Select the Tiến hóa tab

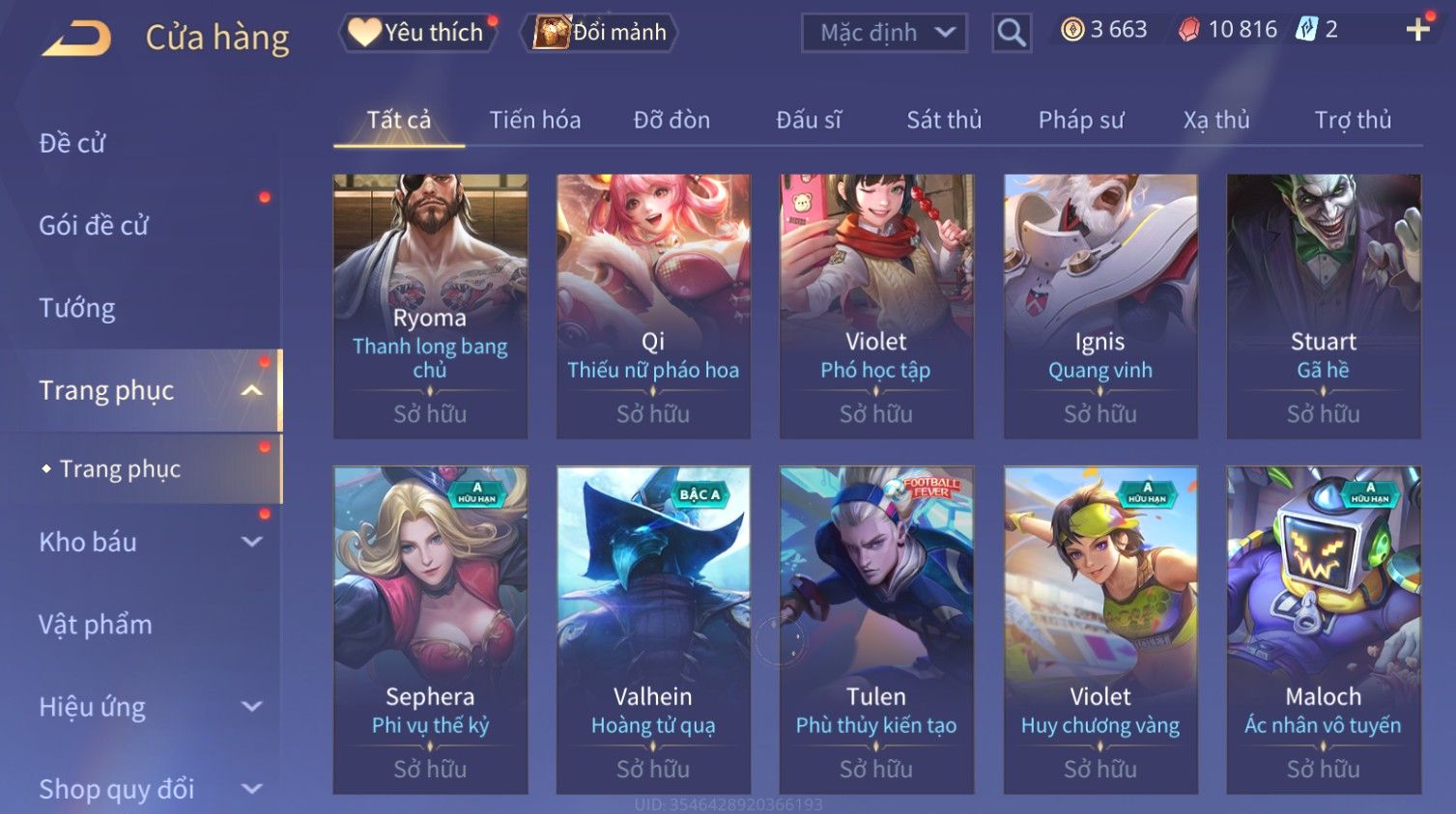535,120
